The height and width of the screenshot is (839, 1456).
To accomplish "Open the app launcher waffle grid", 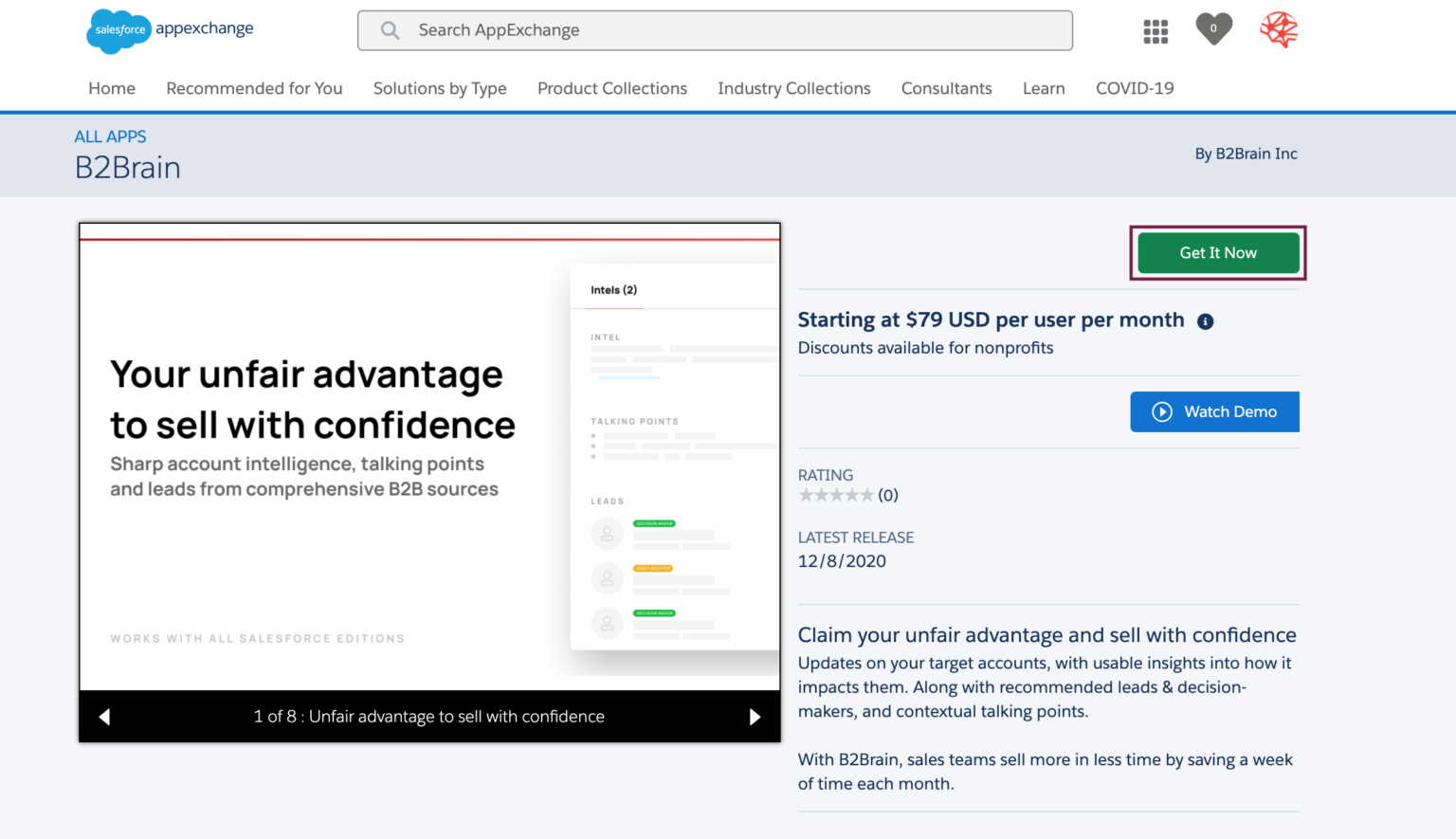I will 1156,30.
